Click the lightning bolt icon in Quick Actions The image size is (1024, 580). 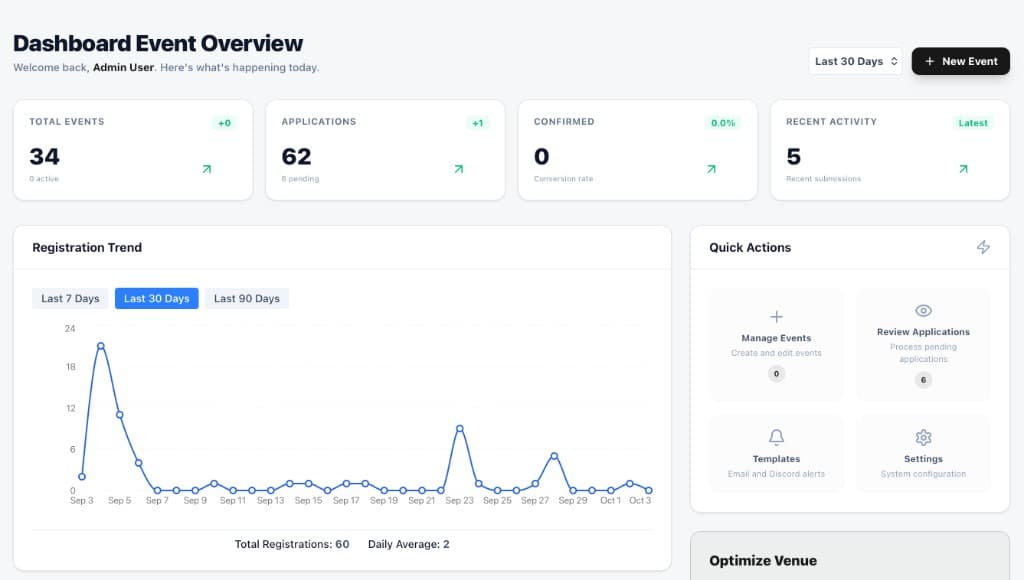983,247
